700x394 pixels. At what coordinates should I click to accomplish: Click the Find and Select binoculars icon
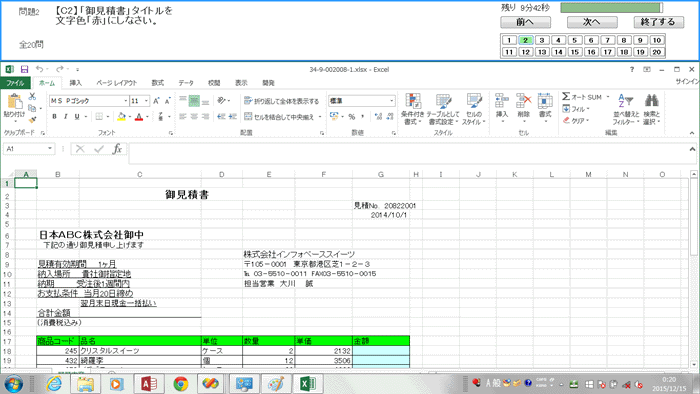click(x=651, y=109)
